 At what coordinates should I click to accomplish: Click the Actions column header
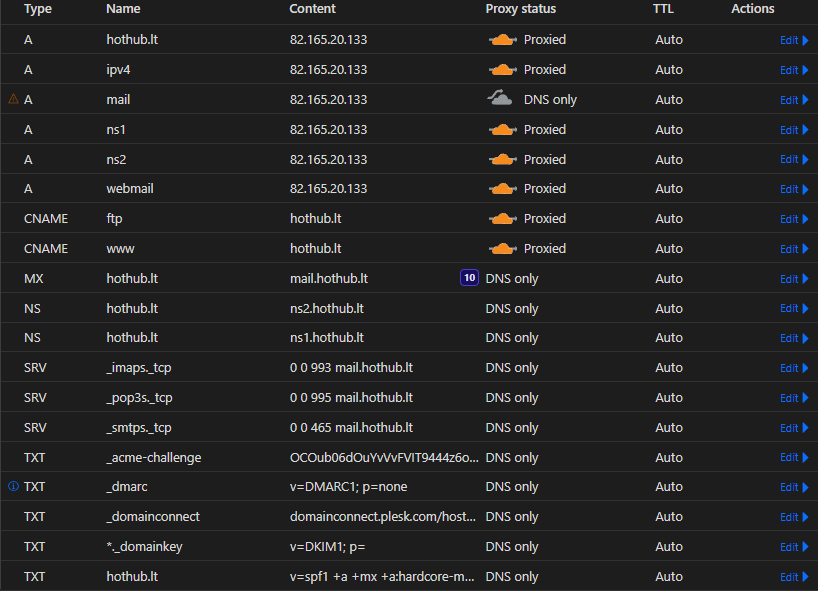[x=752, y=9]
